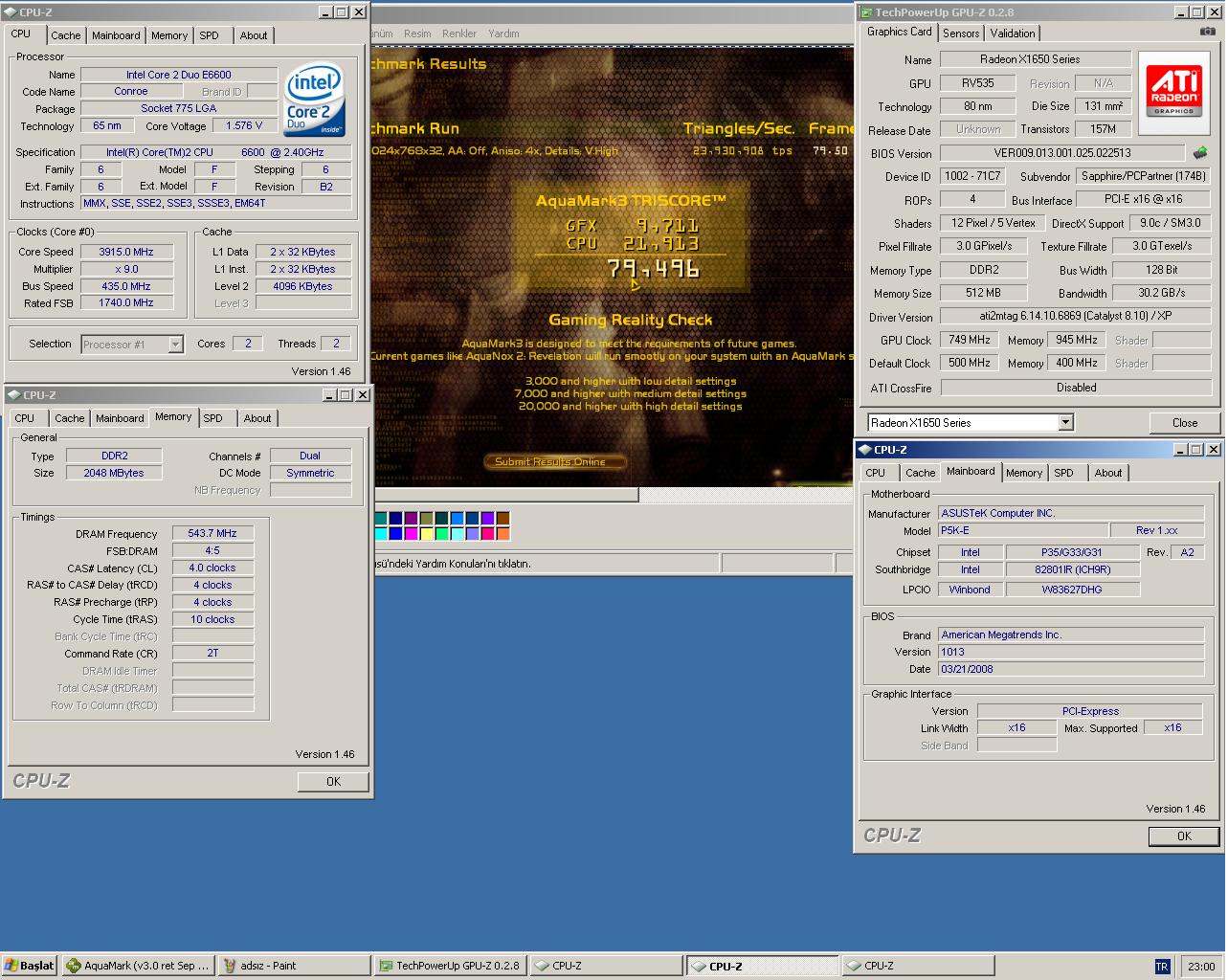Click the Southbridge 82801IR (ICH9R) field
Image resolution: width=1228 pixels, height=980 pixels.
(x=1072, y=569)
